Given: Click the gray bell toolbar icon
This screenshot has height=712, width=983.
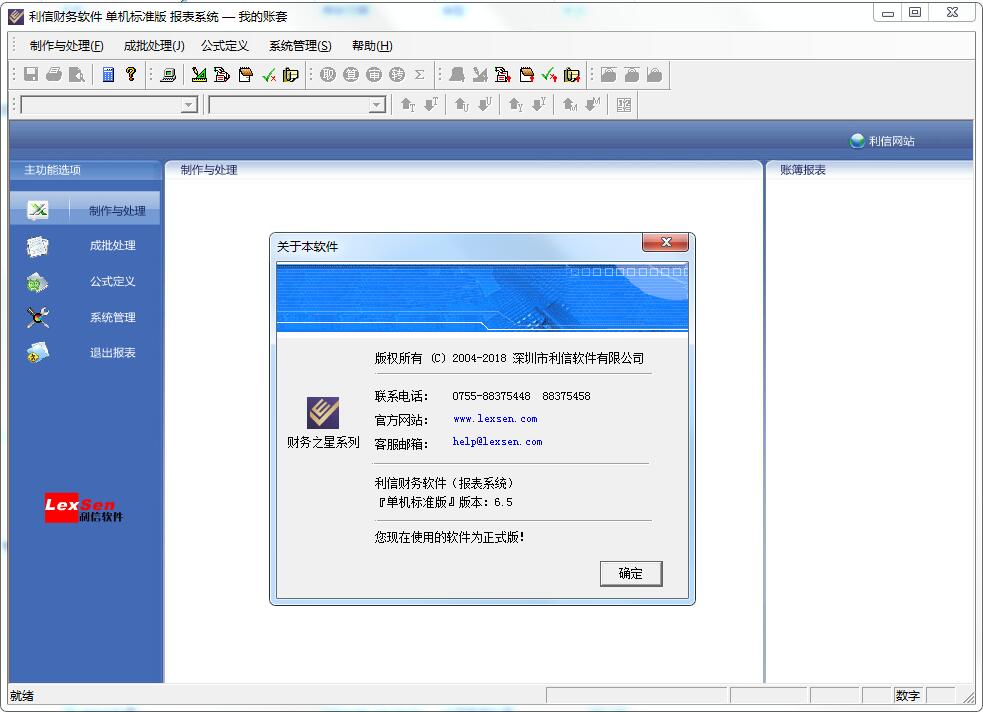Looking at the screenshot, I should click(x=457, y=75).
